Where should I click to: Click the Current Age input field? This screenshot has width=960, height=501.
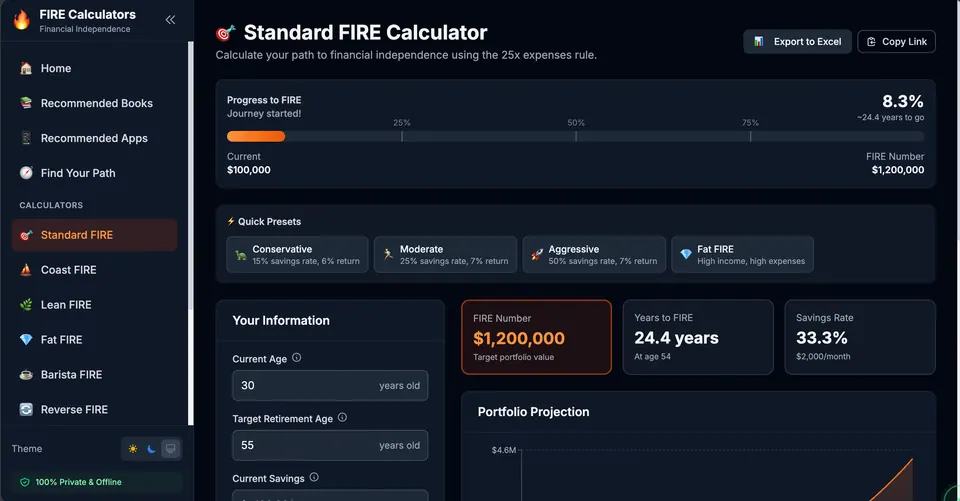330,385
